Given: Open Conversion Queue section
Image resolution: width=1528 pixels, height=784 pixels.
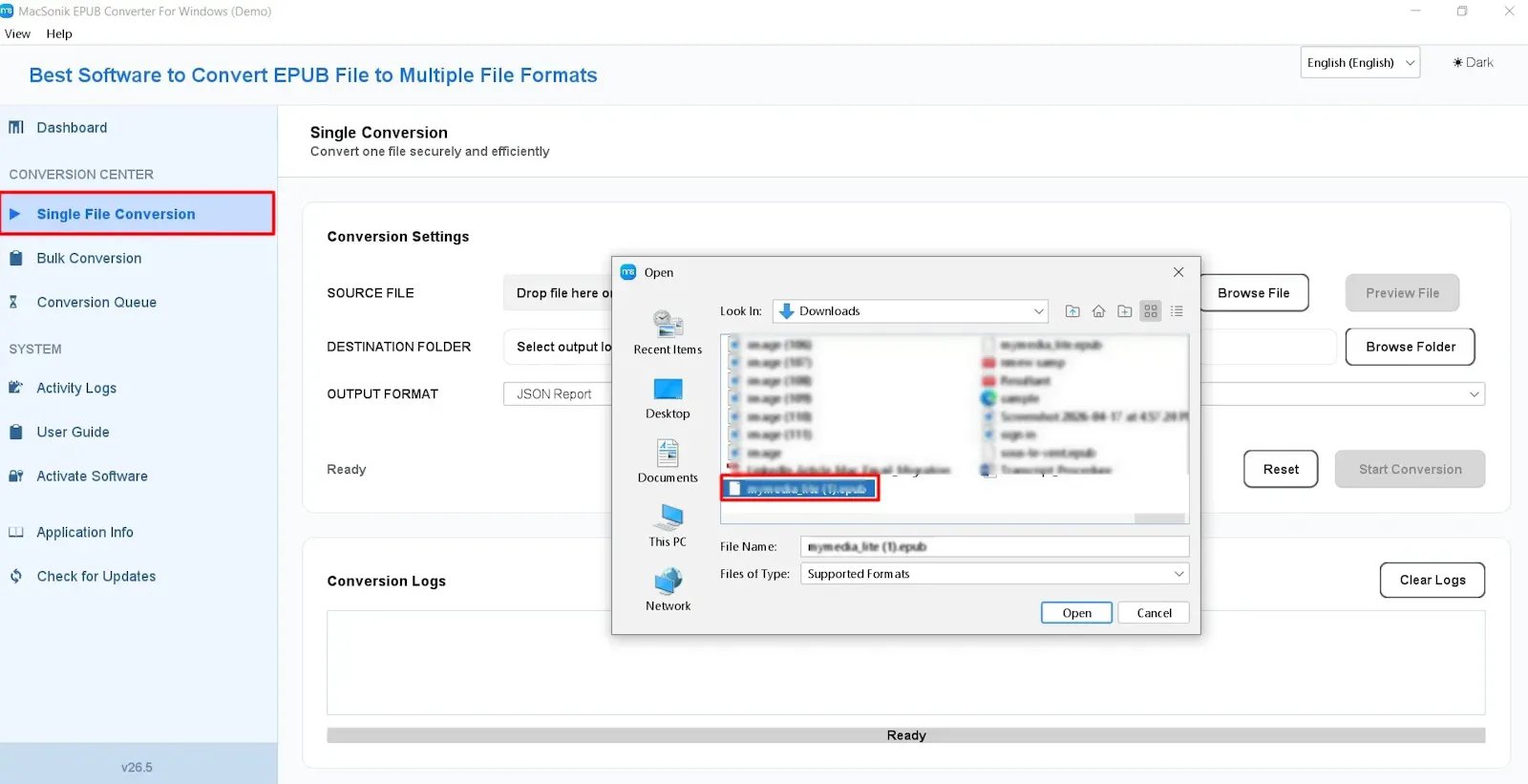Looking at the screenshot, I should pyautogui.click(x=96, y=302).
